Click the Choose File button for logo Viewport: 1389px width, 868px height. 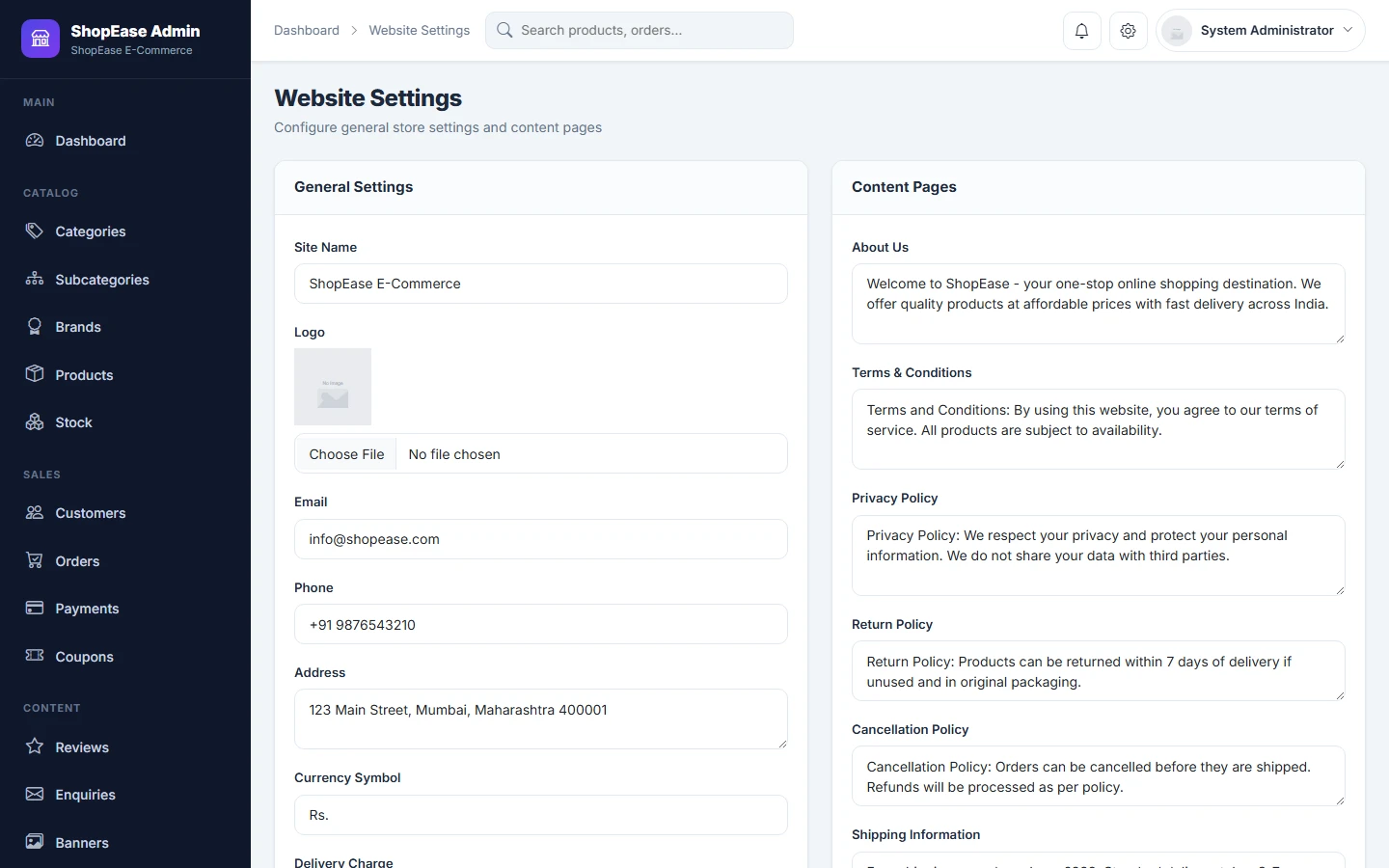[x=346, y=454]
